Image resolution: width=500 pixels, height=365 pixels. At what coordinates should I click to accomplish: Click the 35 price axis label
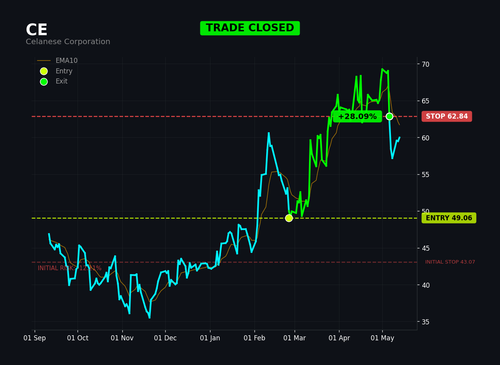(x=426, y=322)
